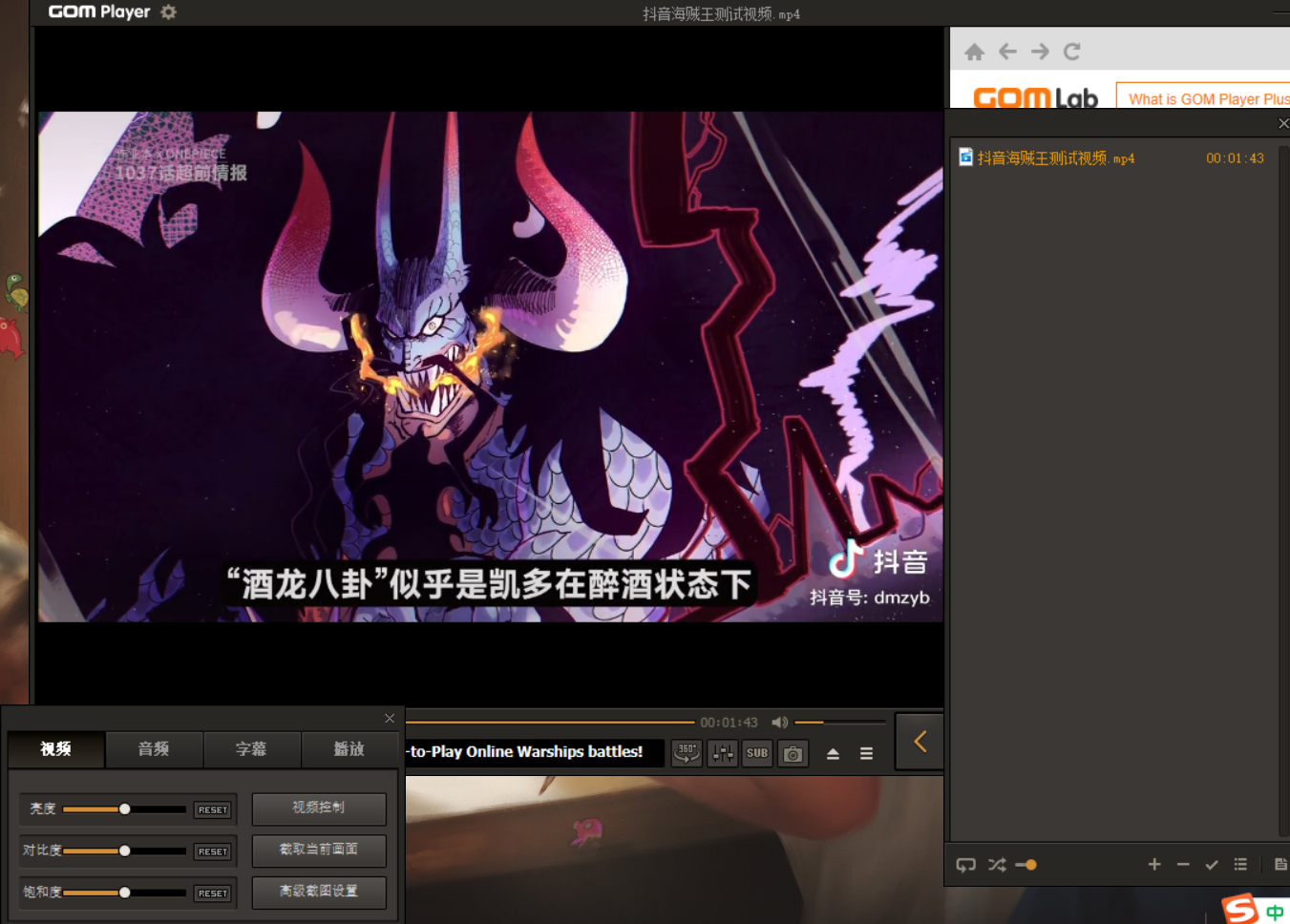Click the video display area
Screen dimensions: 1290x924
pos(491,367)
